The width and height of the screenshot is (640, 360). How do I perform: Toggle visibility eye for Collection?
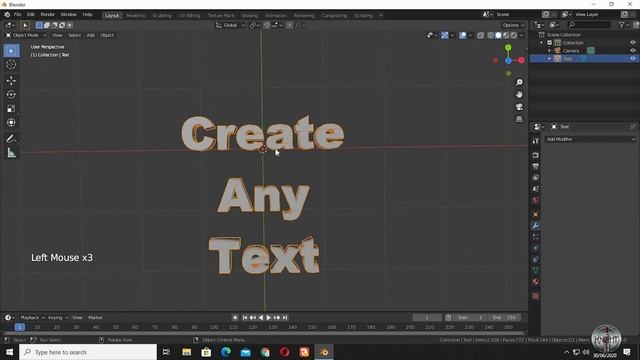click(633, 43)
